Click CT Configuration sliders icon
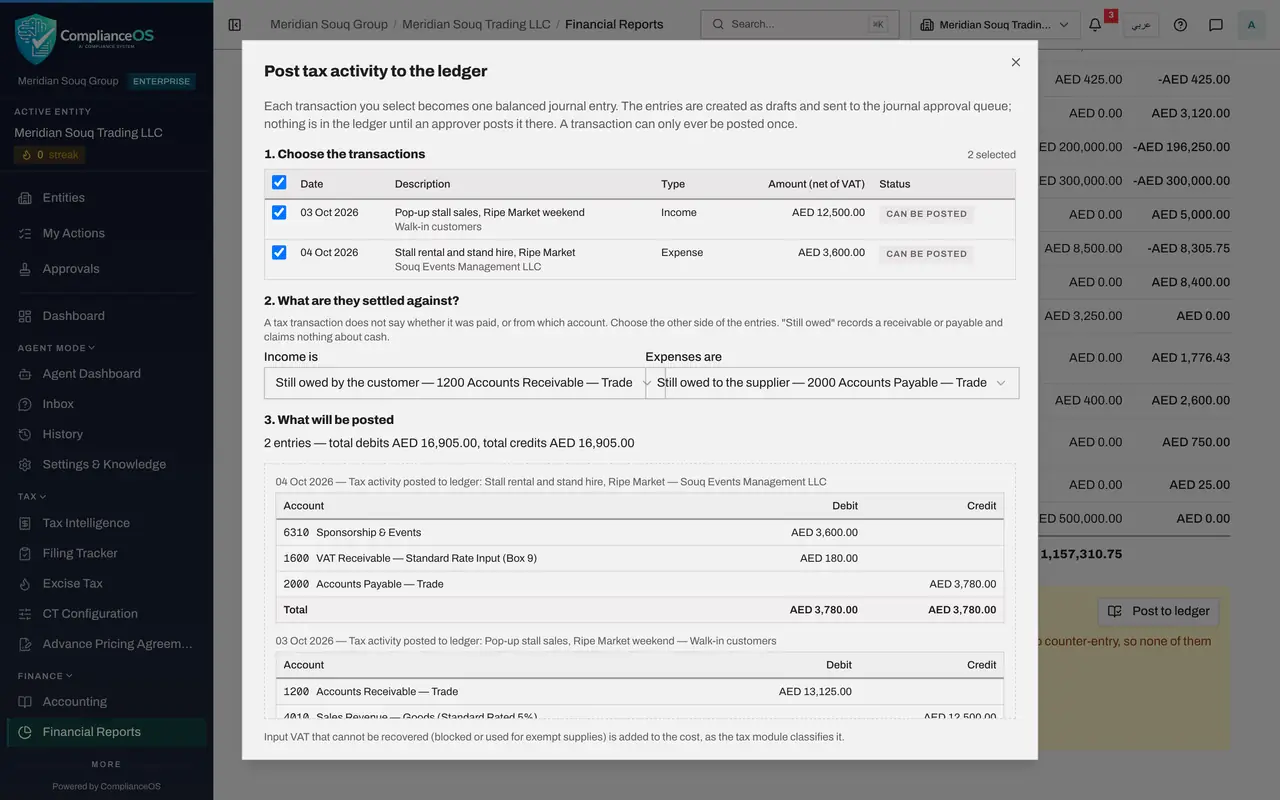 pyautogui.click(x=25, y=613)
